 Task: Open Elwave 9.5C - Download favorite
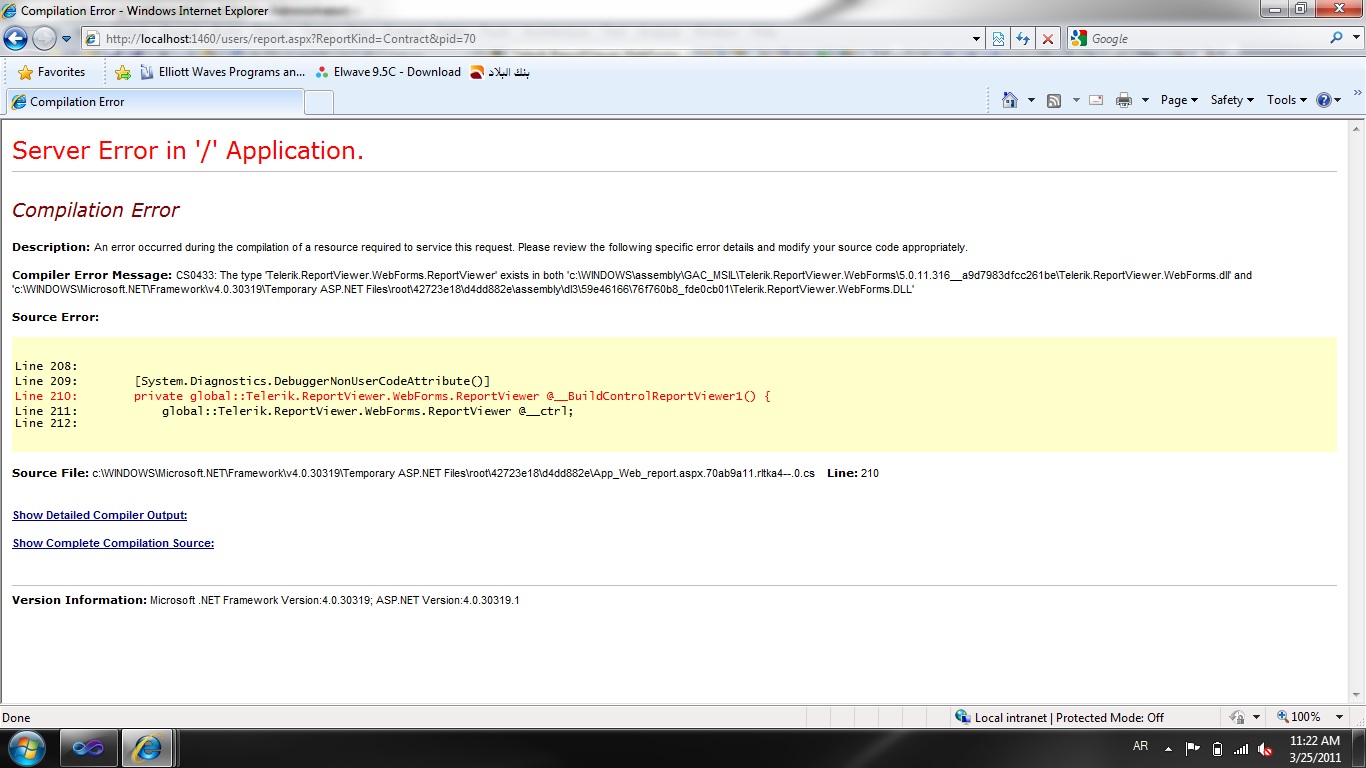(x=387, y=72)
